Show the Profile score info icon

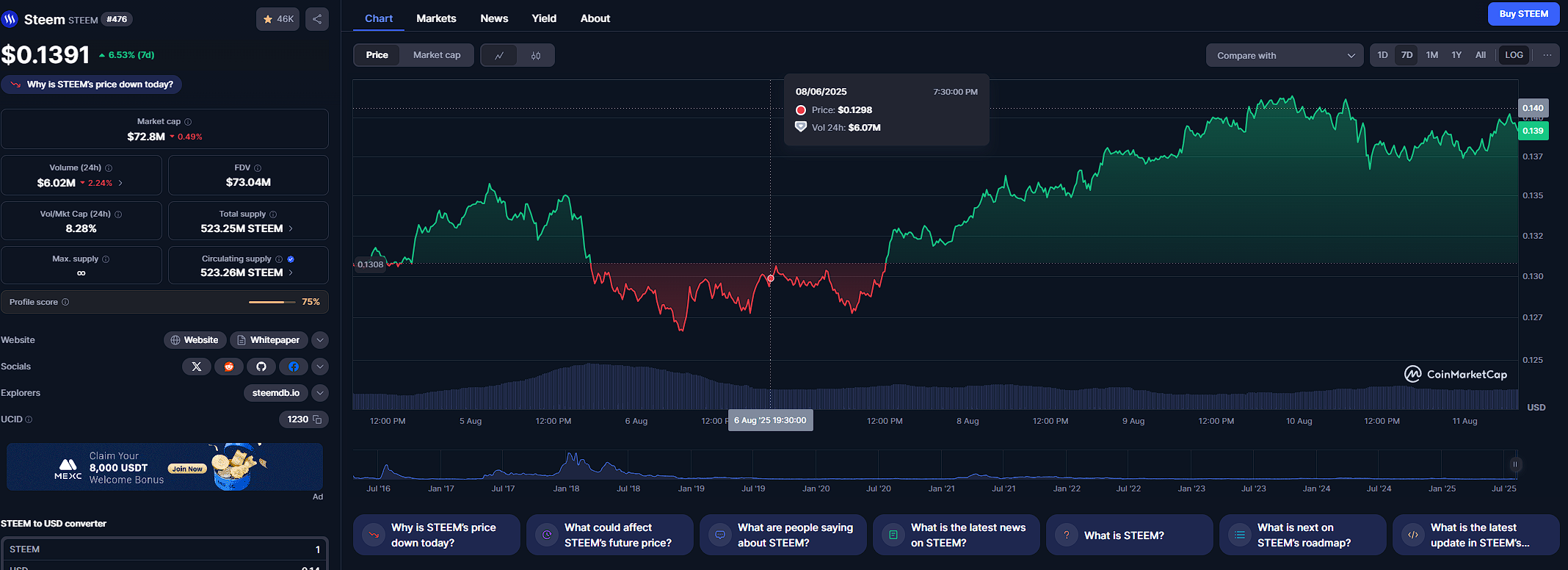(65, 302)
